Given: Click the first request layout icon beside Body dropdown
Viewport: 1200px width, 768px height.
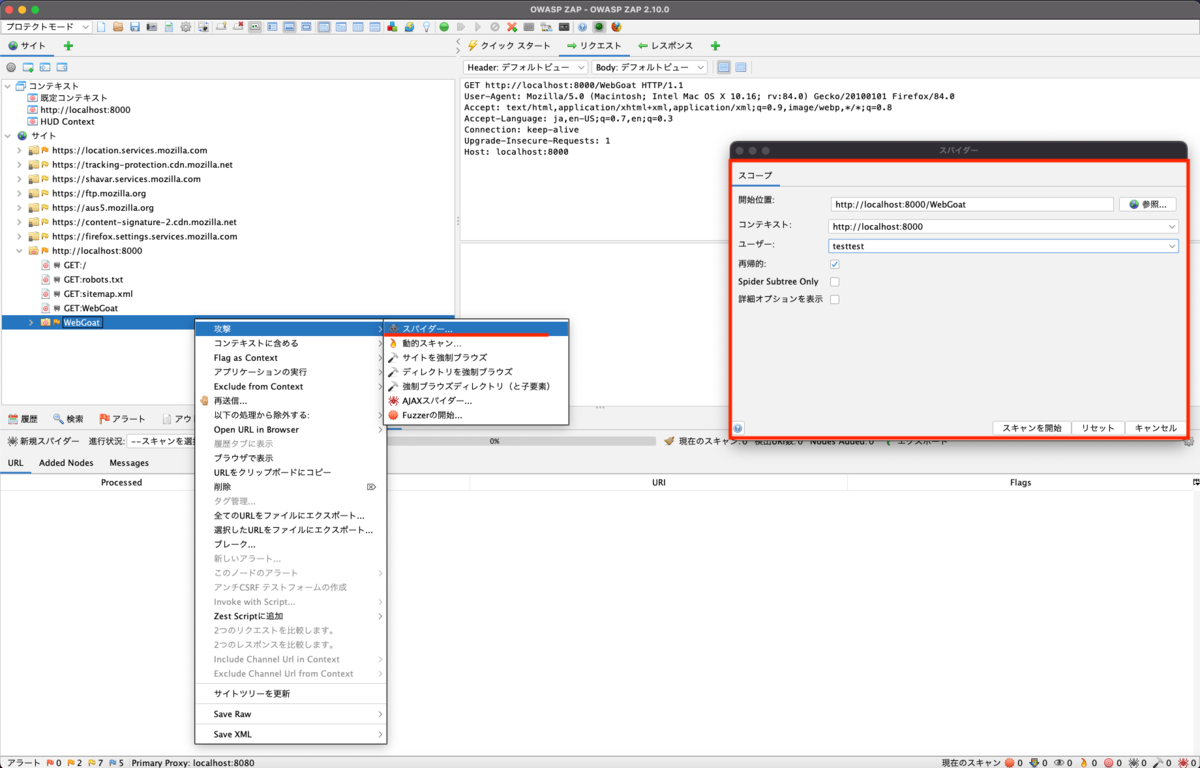Looking at the screenshot, I should [723, 67].
